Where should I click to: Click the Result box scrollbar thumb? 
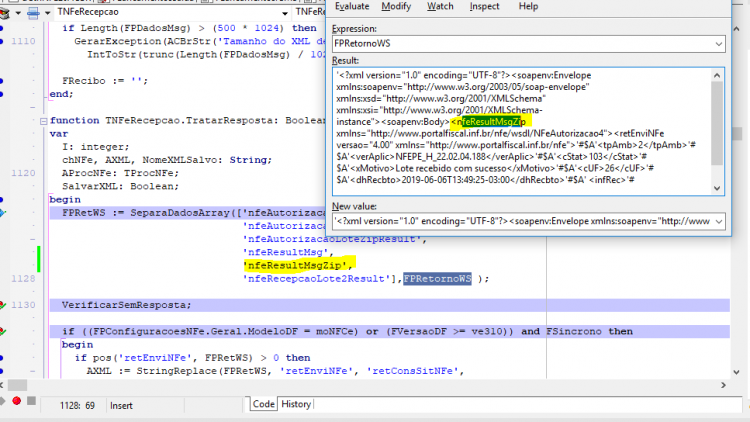(717, 123)
